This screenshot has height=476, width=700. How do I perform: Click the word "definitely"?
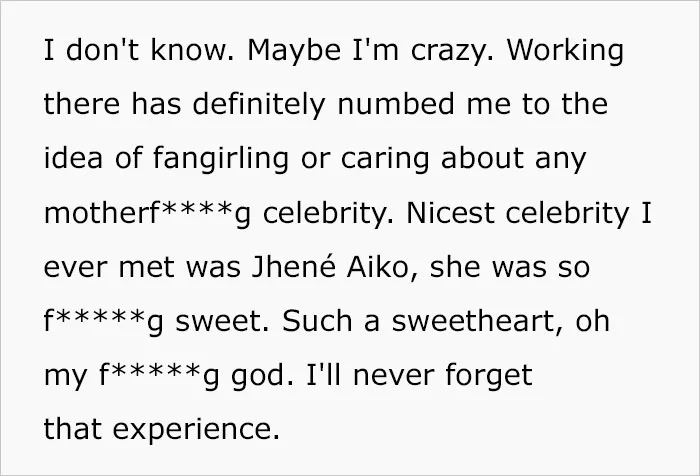[x=259, y=105]
